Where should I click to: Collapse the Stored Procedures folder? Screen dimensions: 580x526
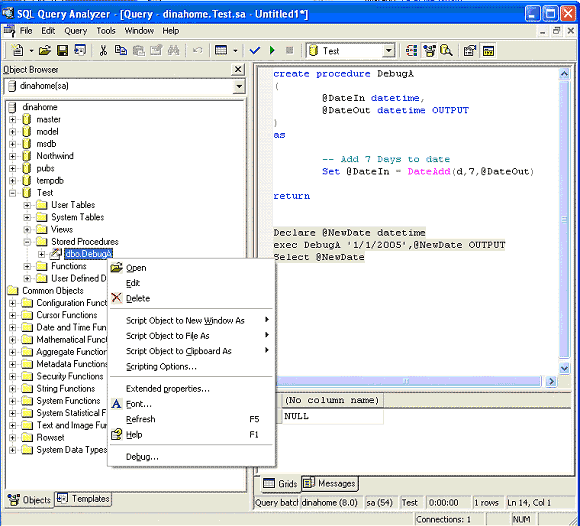point(27,242)
